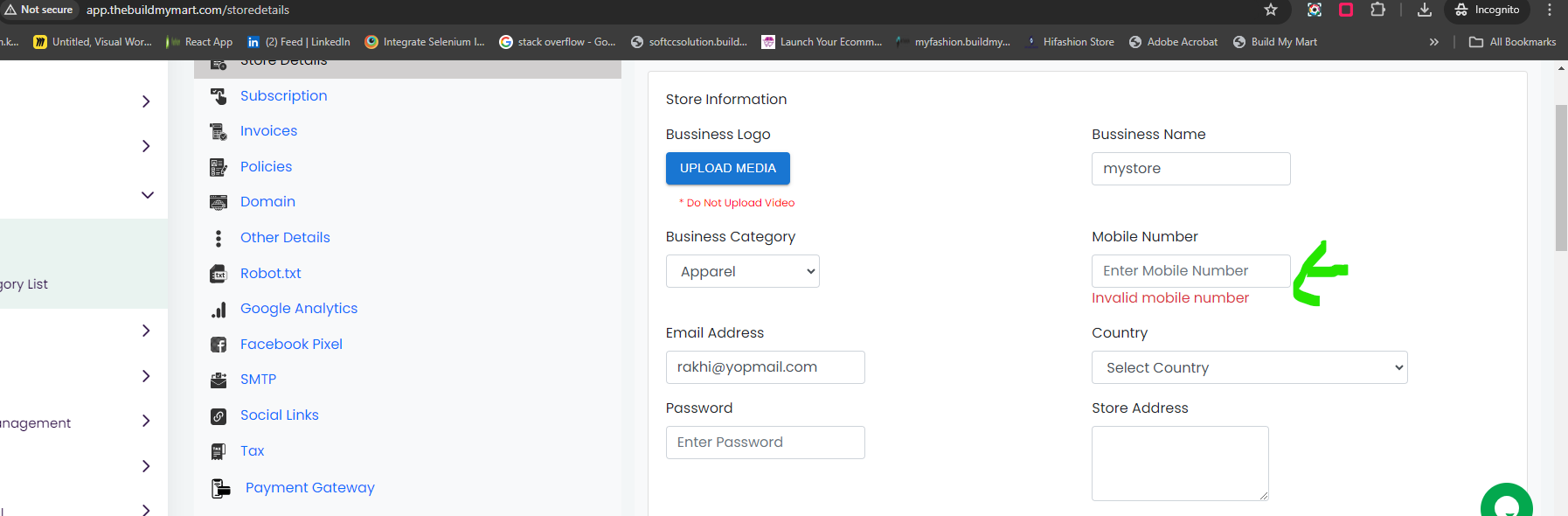Screen dimensions: 1568x516
Task: Expand the second left sidebar chevron
Action: (146, 146)
